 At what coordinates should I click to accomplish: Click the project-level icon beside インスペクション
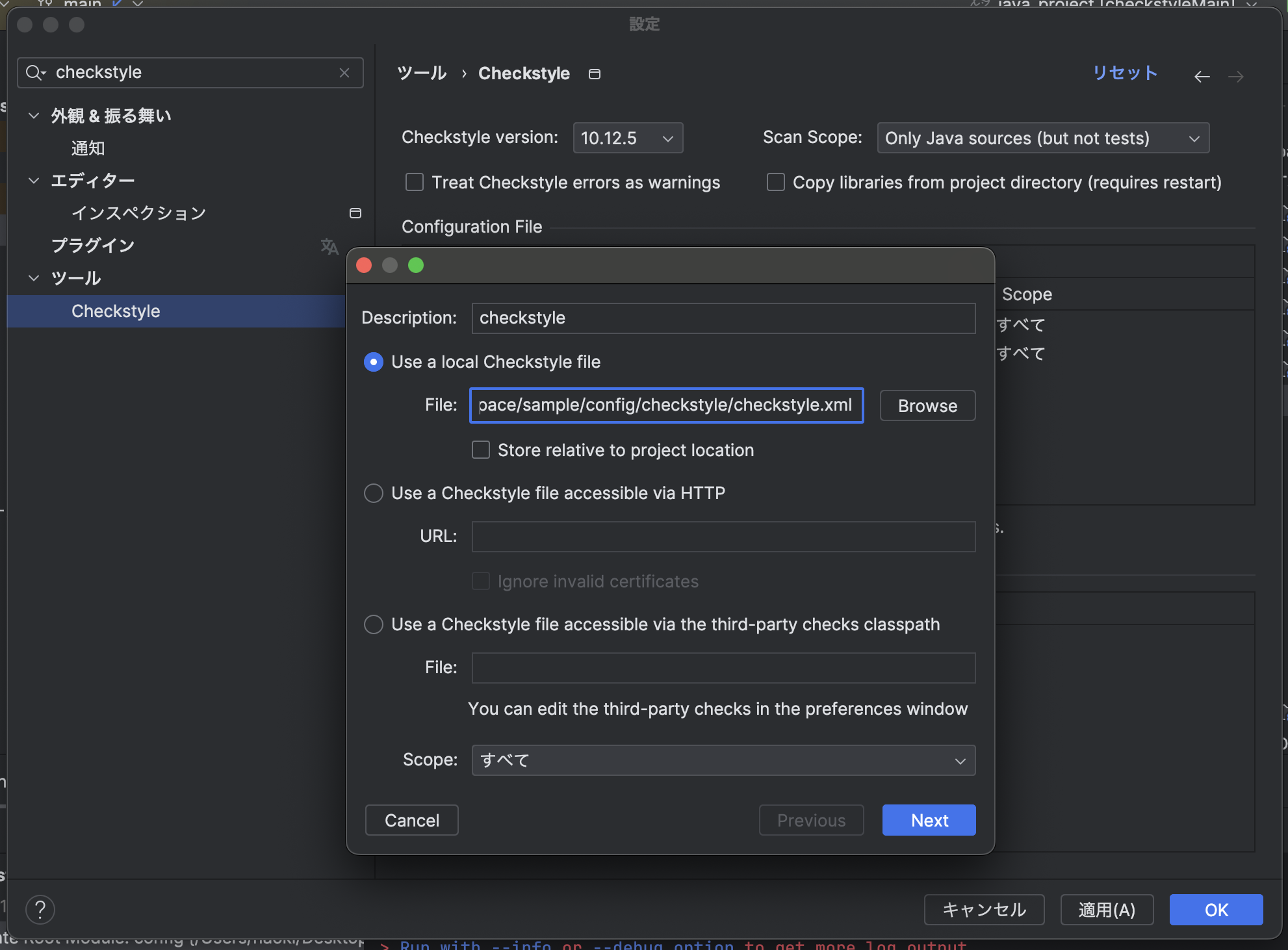pos(355,213)
